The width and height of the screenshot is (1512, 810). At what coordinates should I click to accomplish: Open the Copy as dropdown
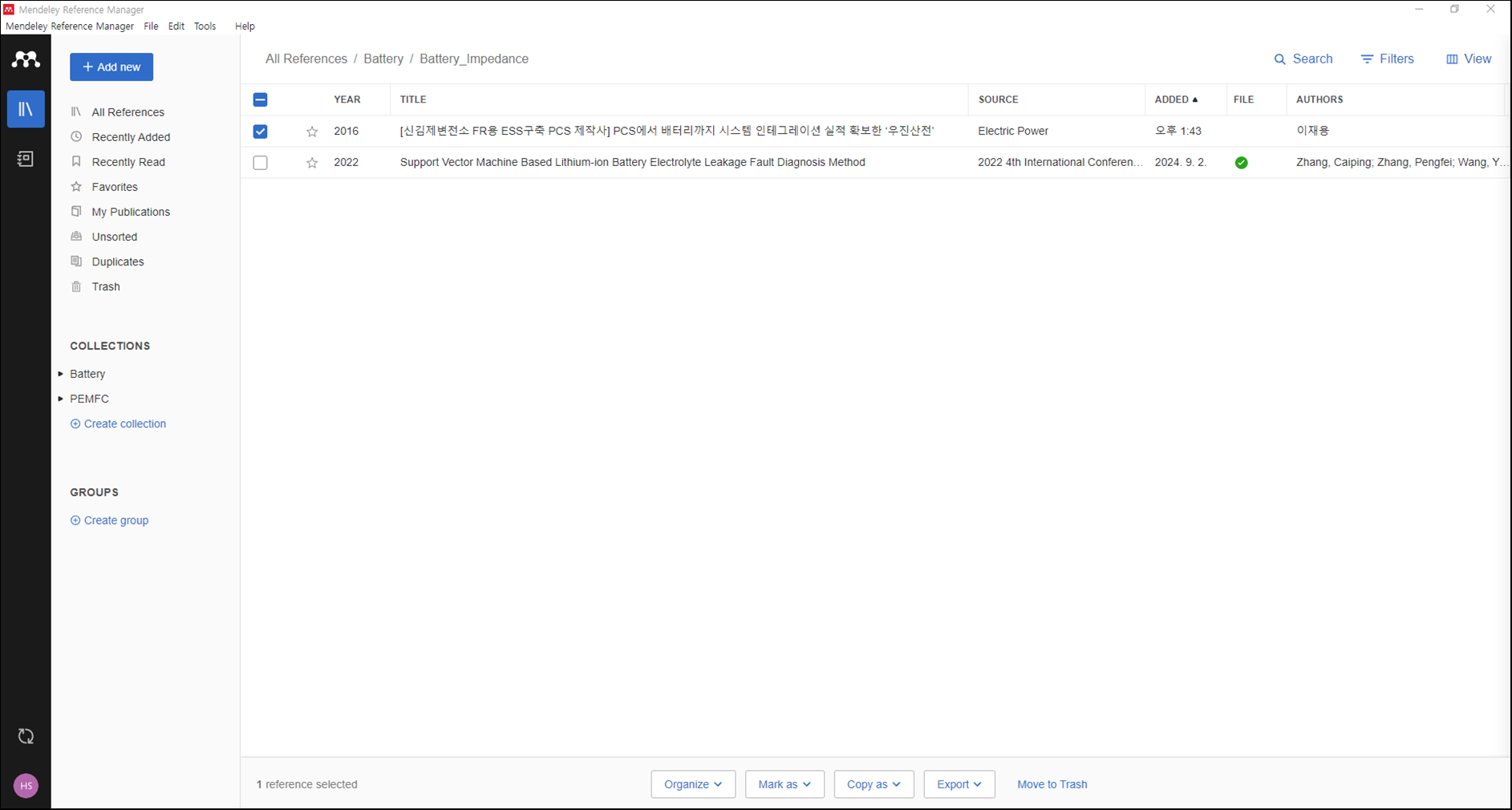tap(874, 784)
